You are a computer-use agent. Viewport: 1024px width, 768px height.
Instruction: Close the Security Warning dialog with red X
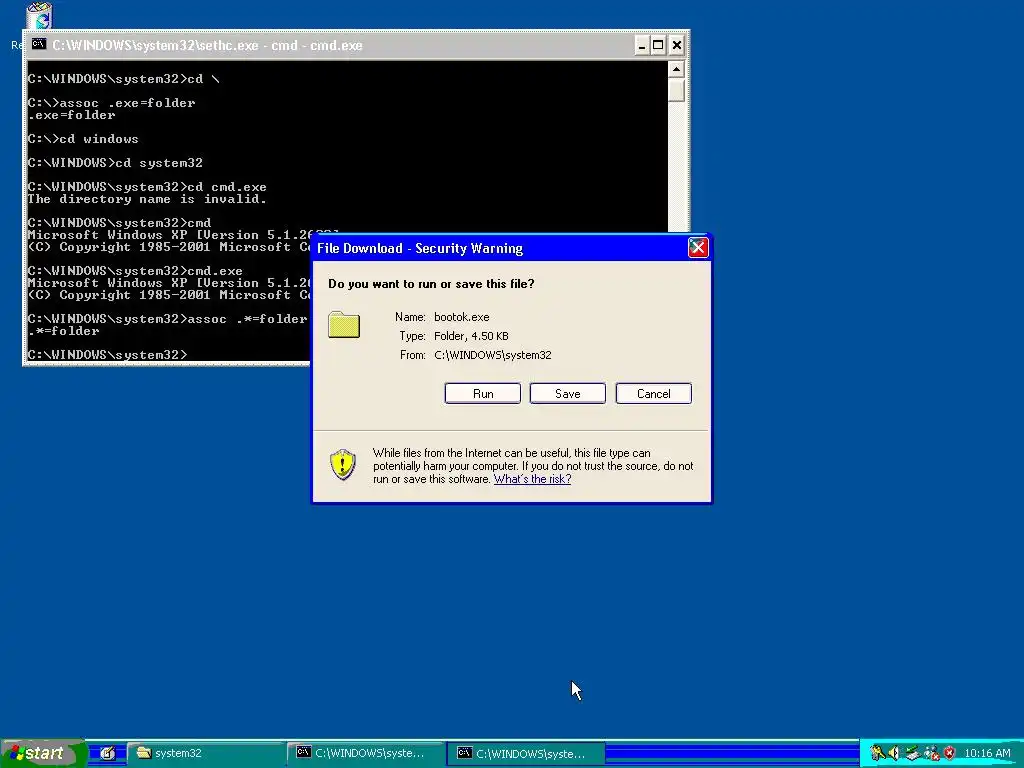pyautogui.click(x=698, y=248)
